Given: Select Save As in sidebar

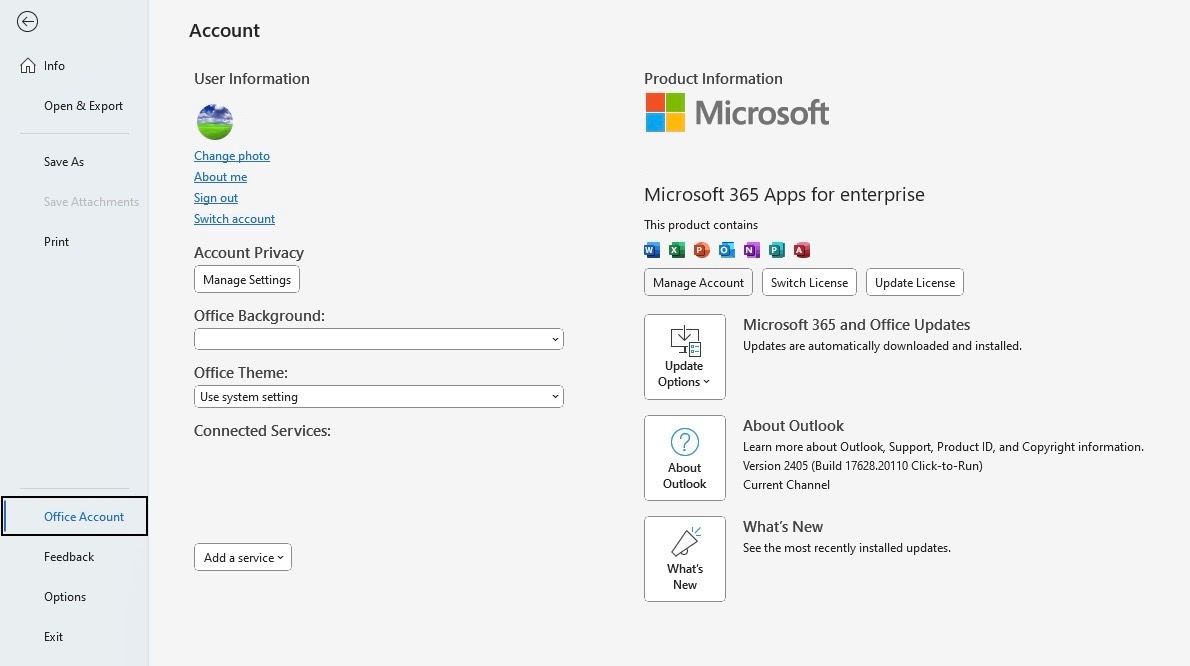Looking at the screenshot, I should (x=74, y=162).
